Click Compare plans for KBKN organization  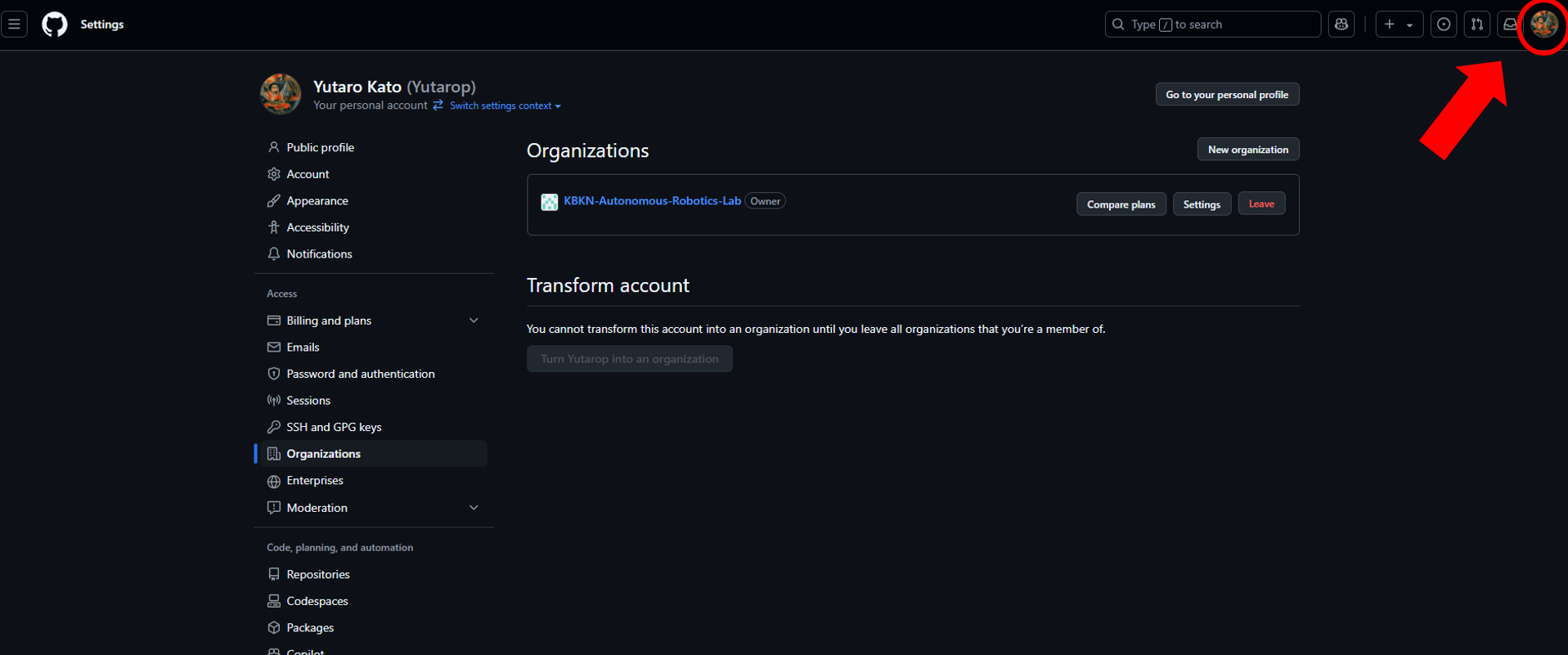1121,204
